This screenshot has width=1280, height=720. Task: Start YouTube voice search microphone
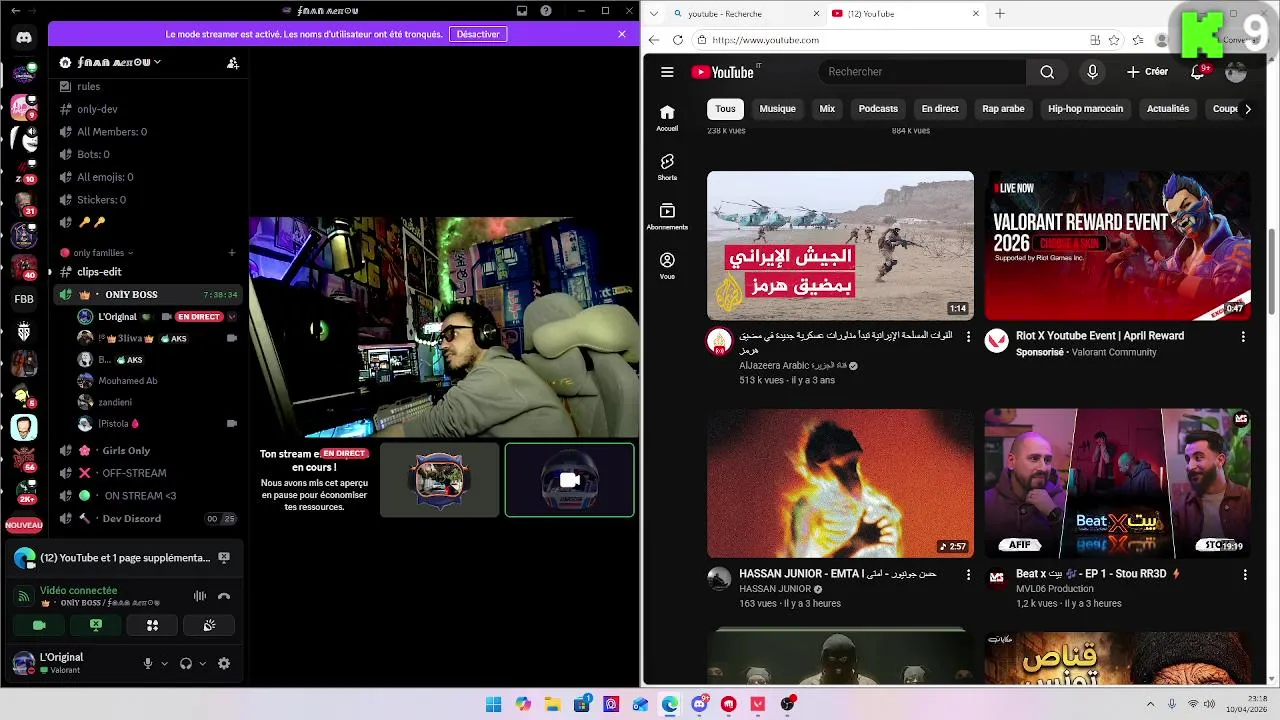click(1092, 72)
